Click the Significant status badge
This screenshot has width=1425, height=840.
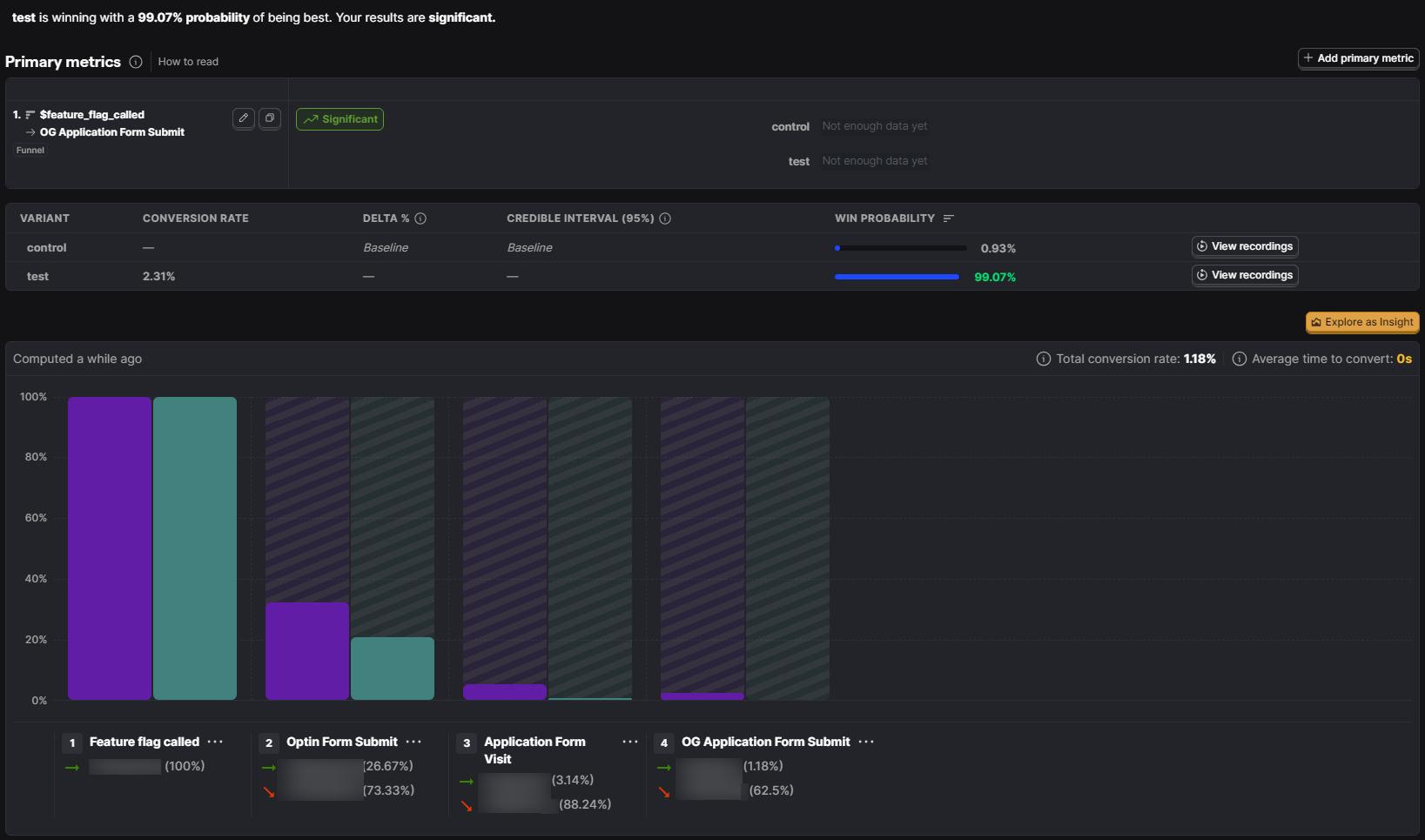click(339, 119)
